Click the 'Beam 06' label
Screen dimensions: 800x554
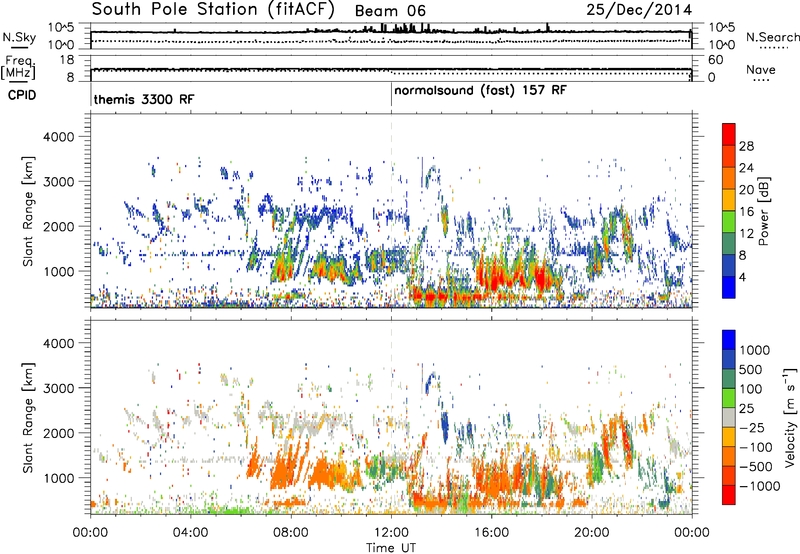click(390, 11)
